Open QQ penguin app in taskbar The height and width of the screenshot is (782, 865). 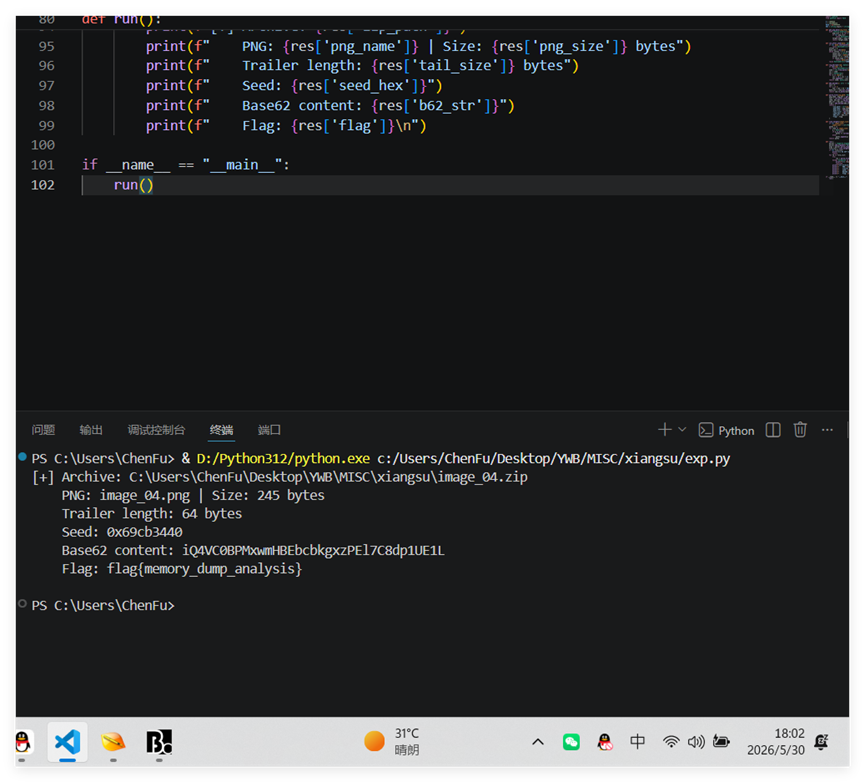tap(23, 742)
